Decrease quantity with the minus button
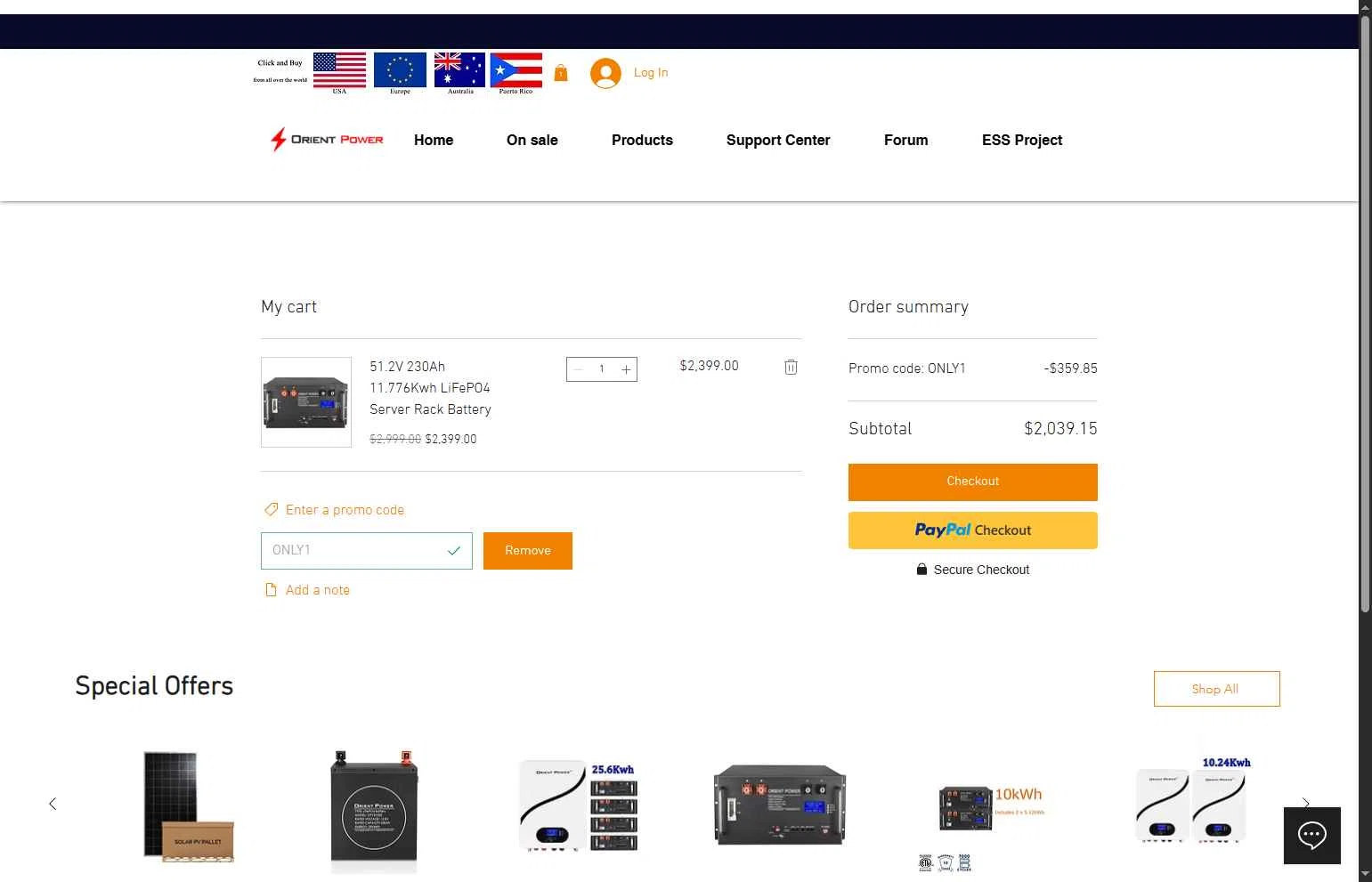 click(x=578, y=369)
